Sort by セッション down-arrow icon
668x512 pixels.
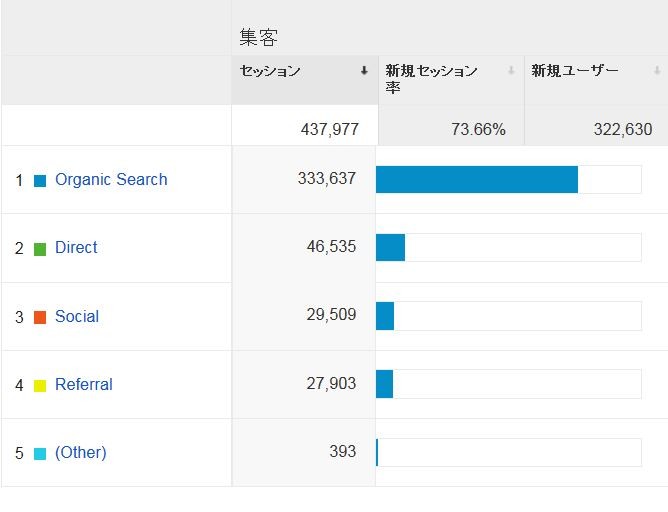(364, 71)
